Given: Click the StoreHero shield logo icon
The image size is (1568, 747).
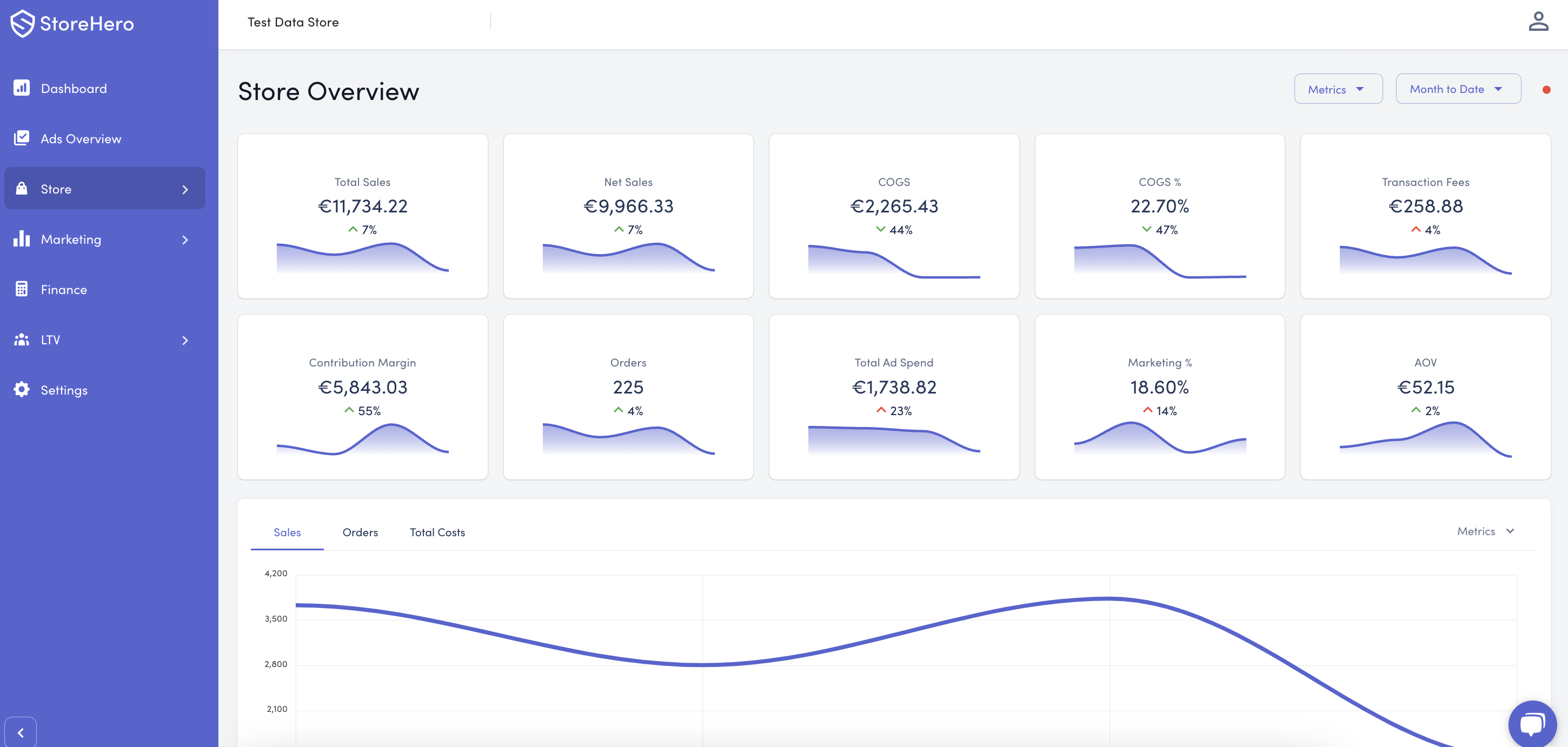Looking at the screenshot, I should pyautogui.click(x=22, y=24).
